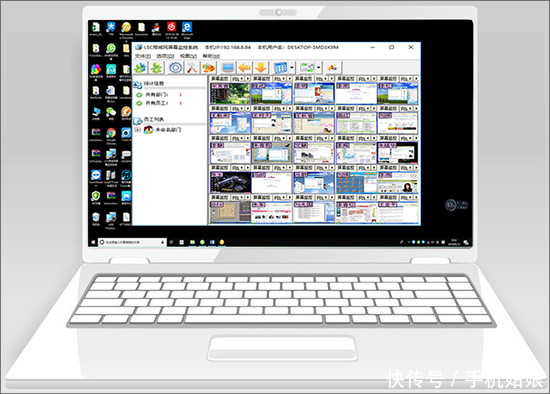Click the 所有部门 statistics row
This screenshot has width=550, height=394.
[x=157, y=95]
